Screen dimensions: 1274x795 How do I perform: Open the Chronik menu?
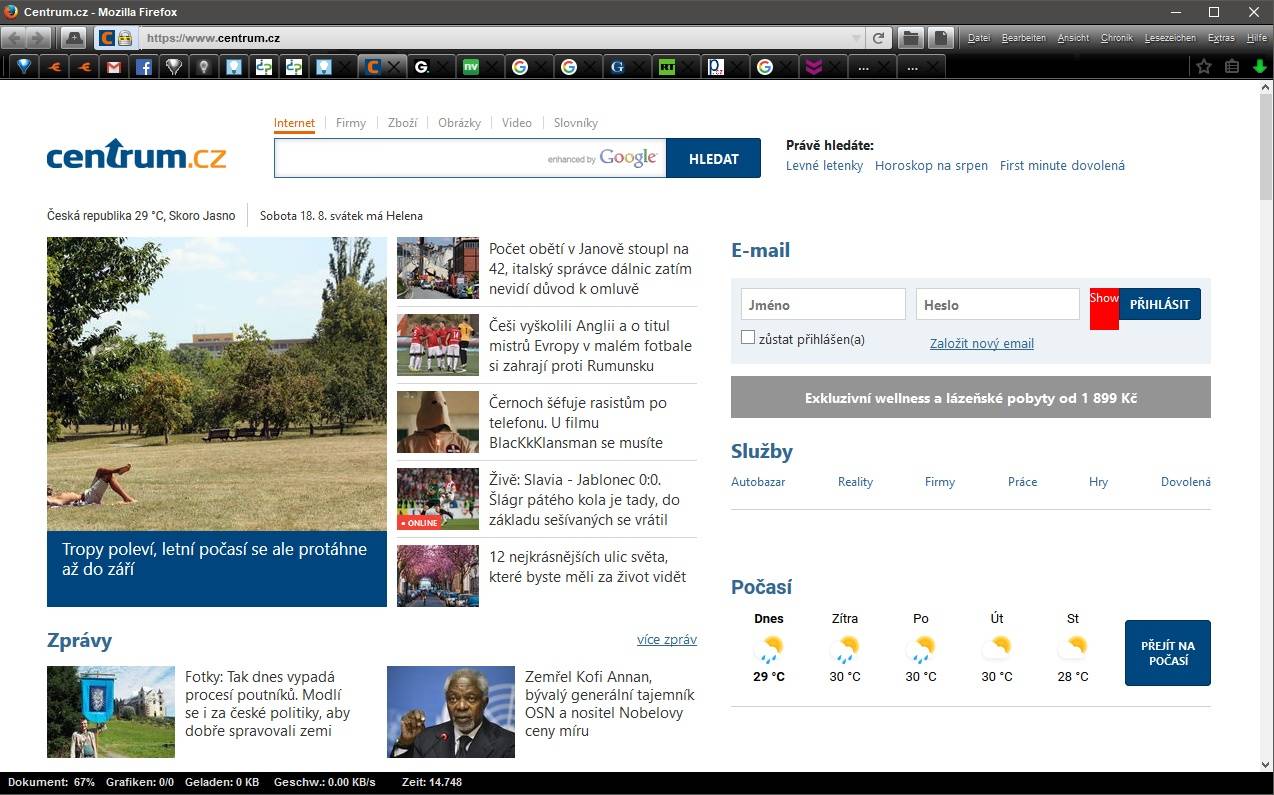click(1117, 38)
